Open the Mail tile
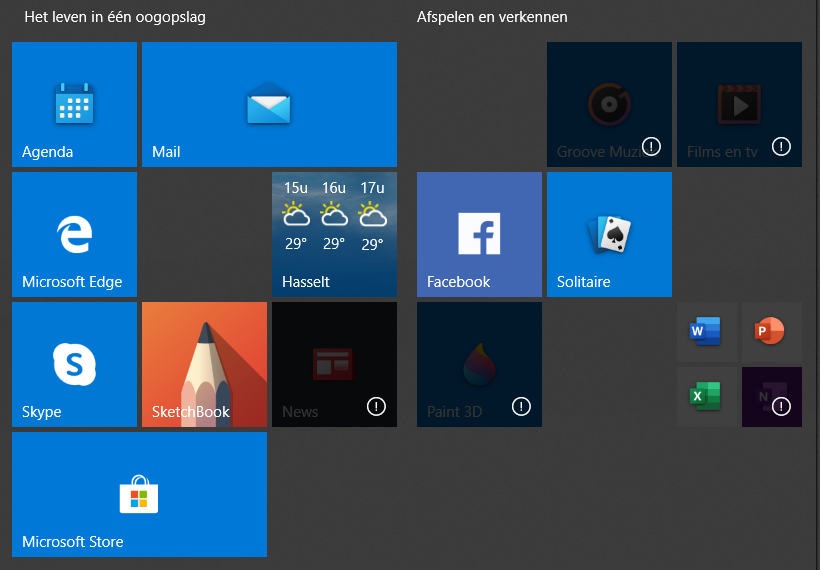This screenshot has height=570, width=820. [269, 104]
